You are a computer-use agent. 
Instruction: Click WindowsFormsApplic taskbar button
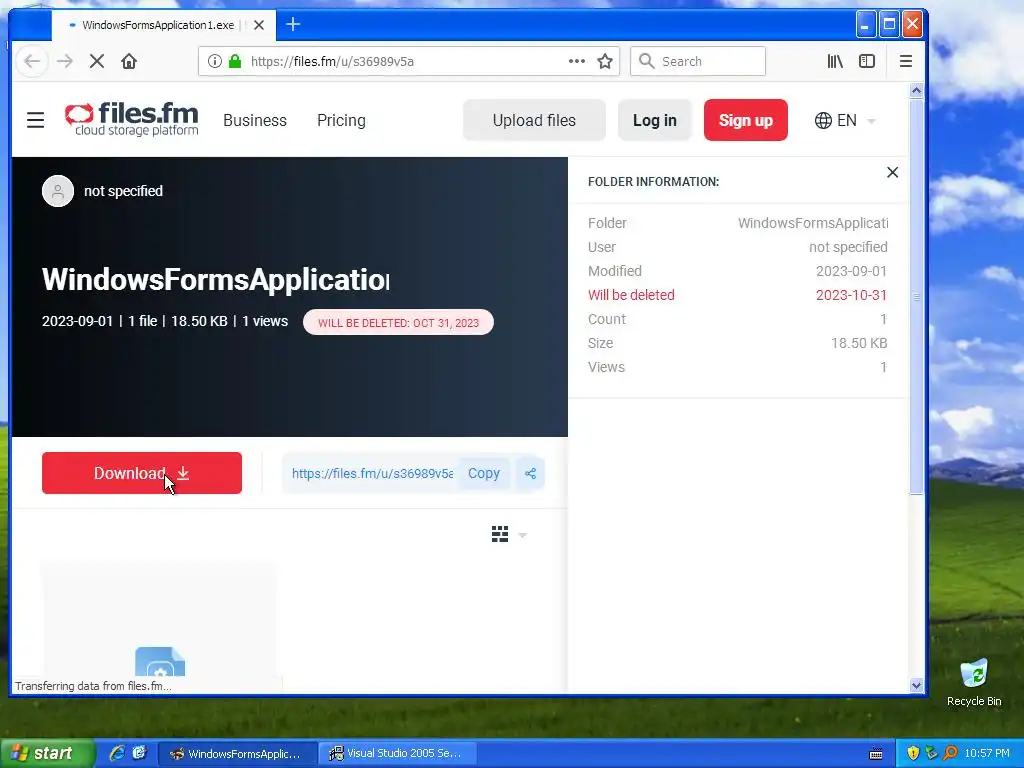point(238,754)
